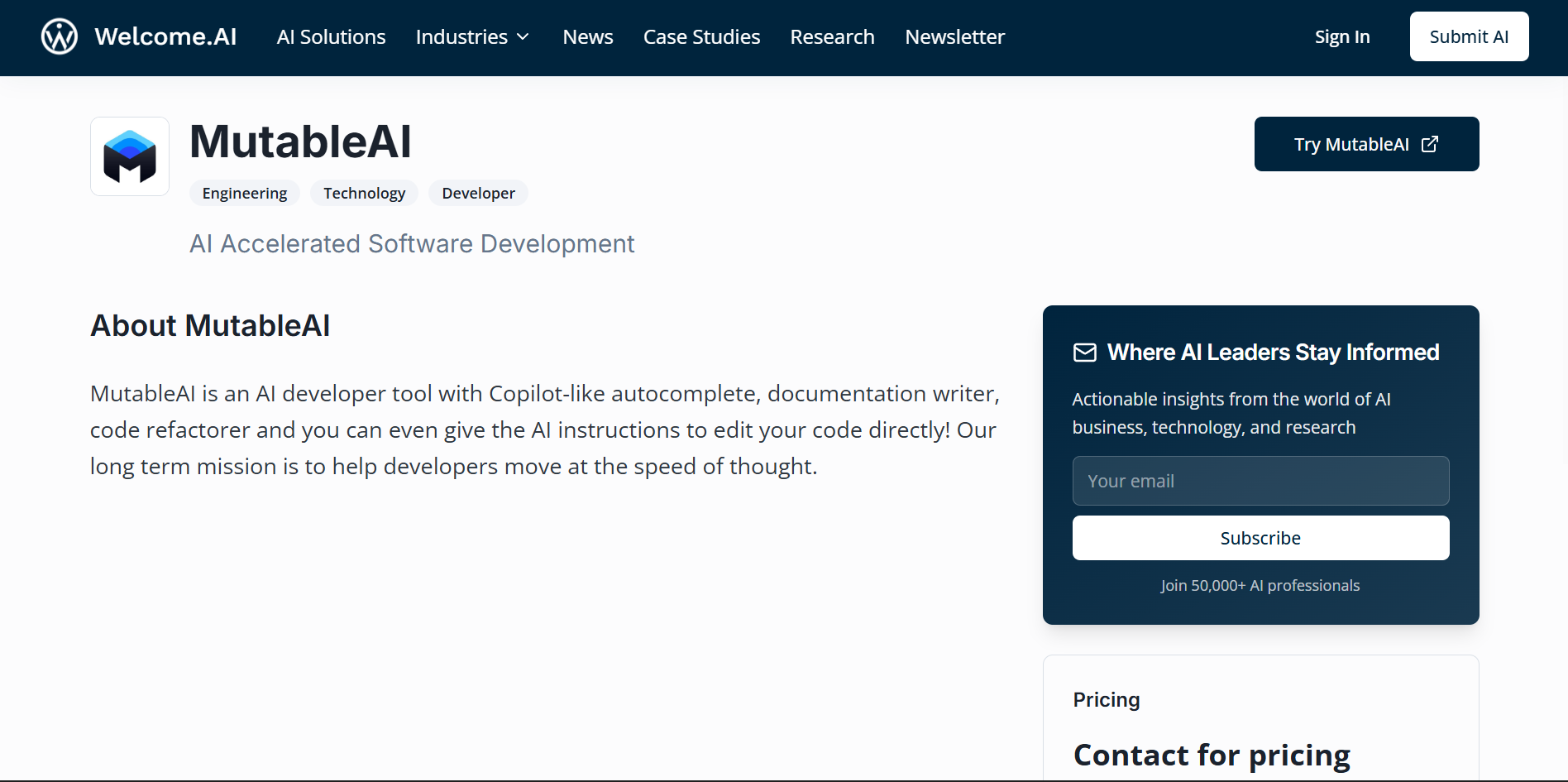This screenshot has height=782, width=1568.
Task: Open the Newsletter nav link
Action: click(954, 37)
